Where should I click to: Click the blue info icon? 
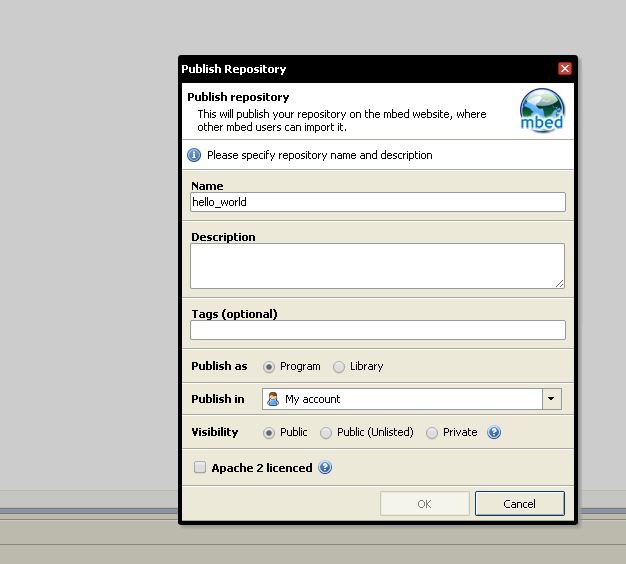[195, 155]
